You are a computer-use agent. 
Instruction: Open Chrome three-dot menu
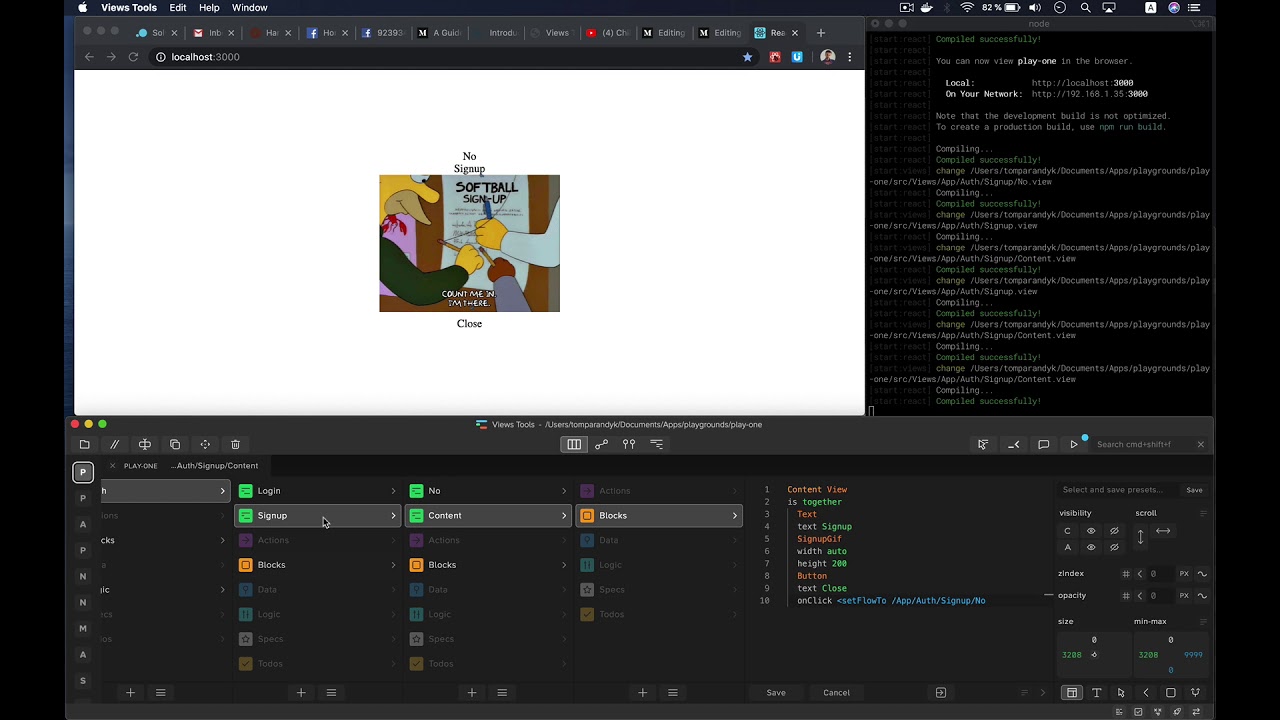point(850,57)
